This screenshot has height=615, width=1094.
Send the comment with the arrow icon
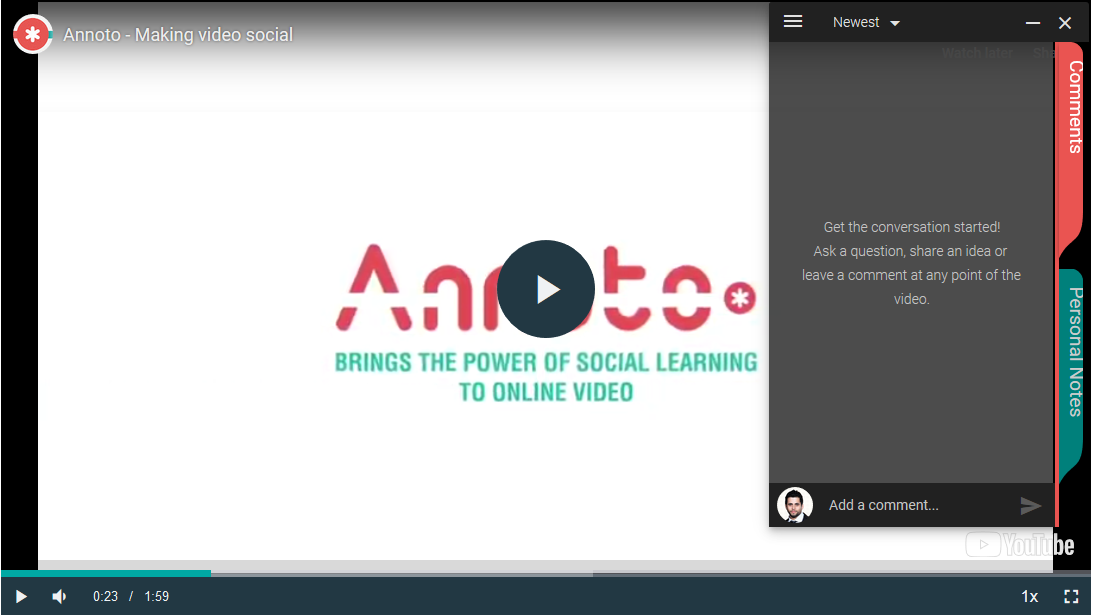pyautogui.click(x=1031, y=505)
